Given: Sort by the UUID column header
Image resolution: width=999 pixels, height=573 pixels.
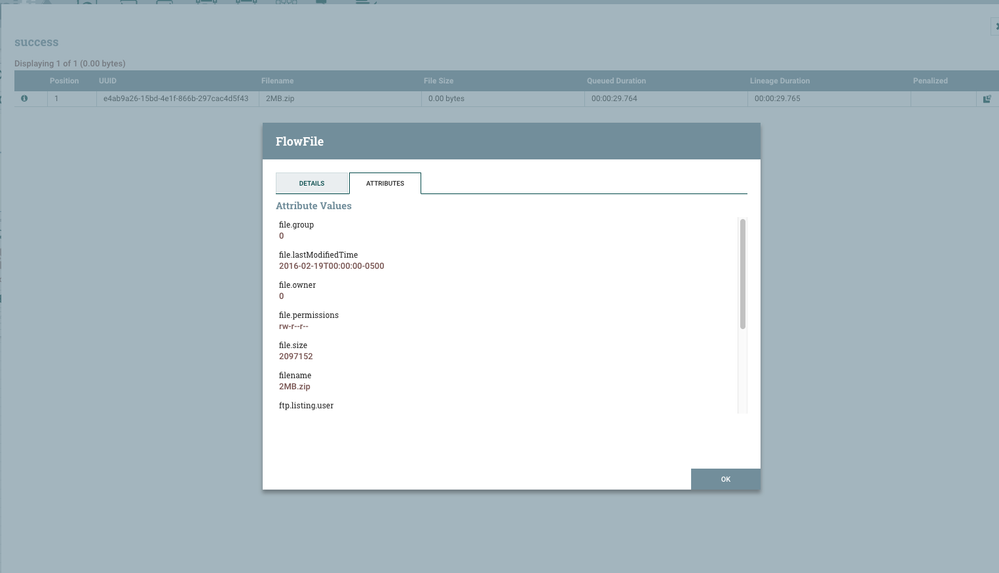Looking at the screenshot, I should (x=108, y=81).
